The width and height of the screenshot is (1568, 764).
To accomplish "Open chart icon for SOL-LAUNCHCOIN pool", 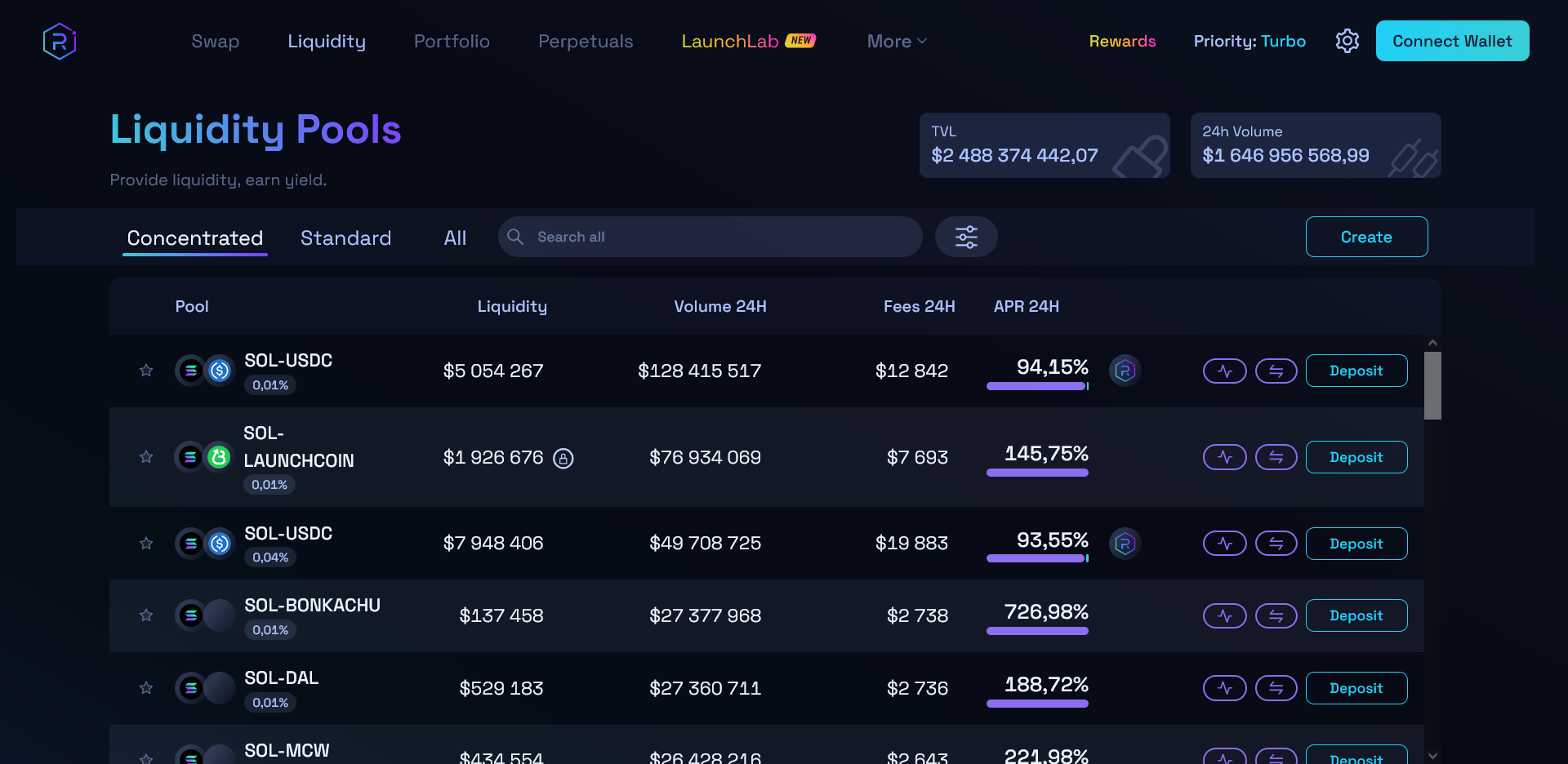I will click(1224, 457).
